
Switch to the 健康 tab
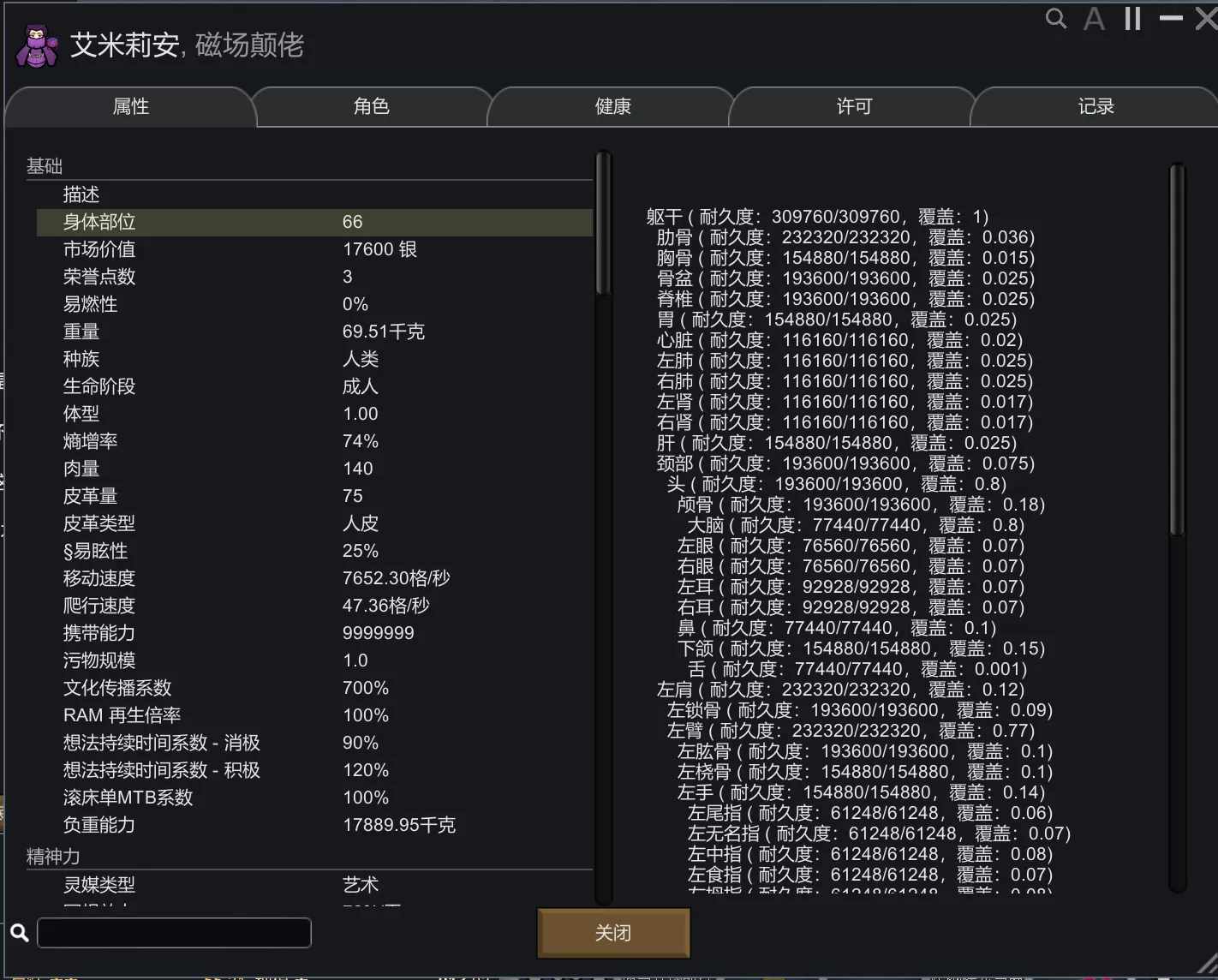pyautogui.click(x=612, y=107)
